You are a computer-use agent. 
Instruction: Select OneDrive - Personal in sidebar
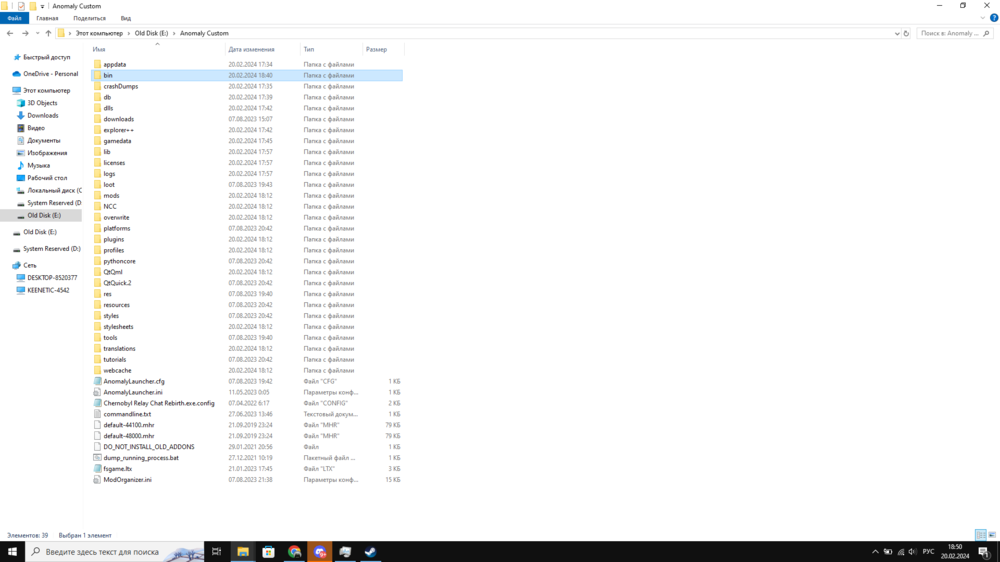50,74
